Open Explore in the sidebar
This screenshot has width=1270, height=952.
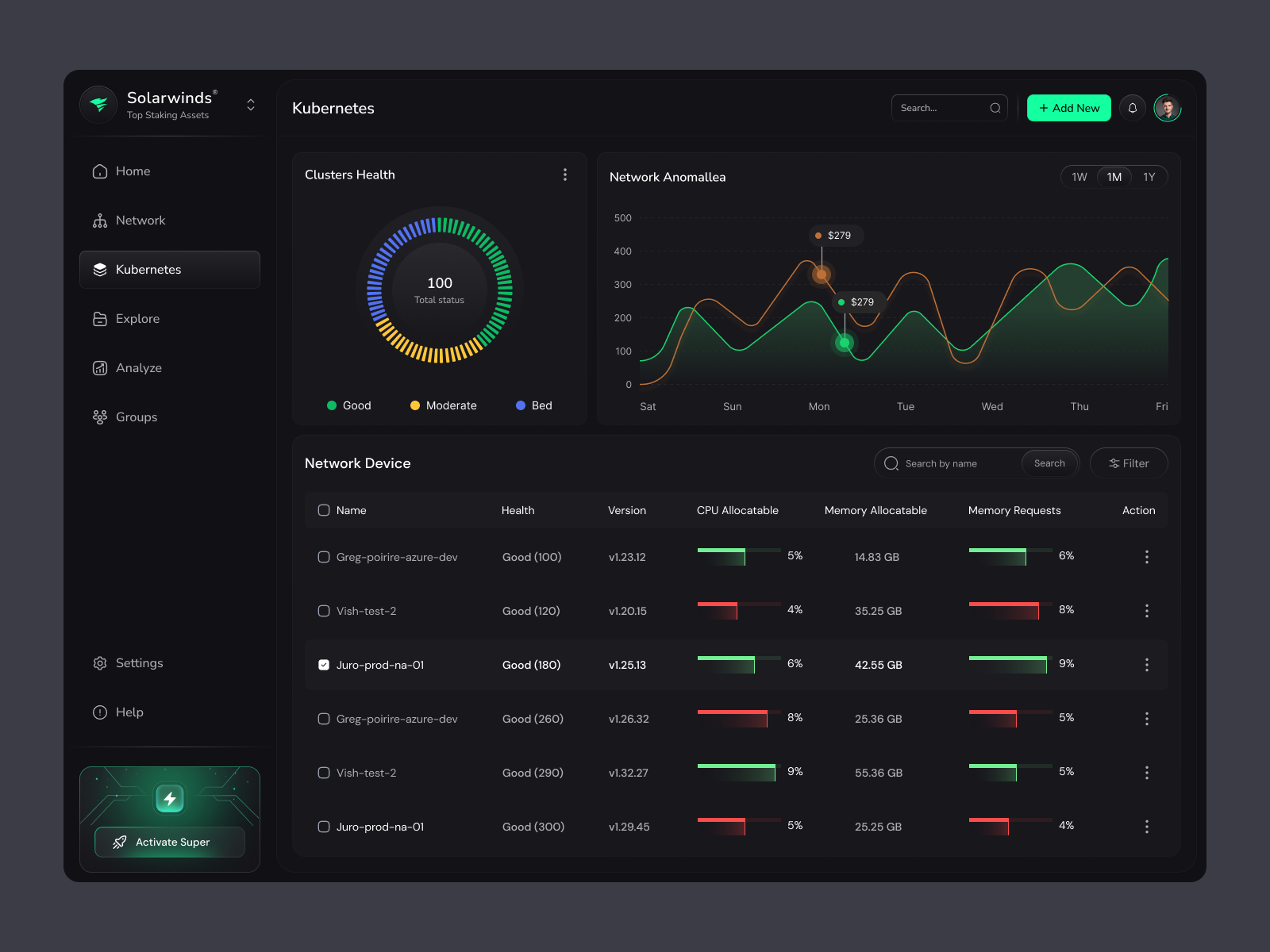point(170,319)
